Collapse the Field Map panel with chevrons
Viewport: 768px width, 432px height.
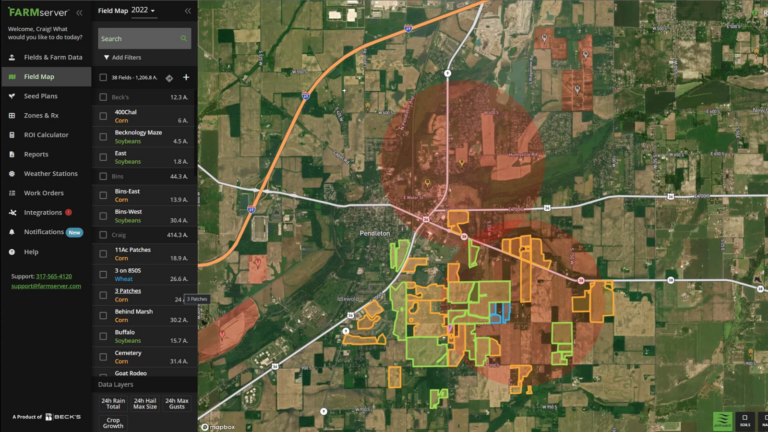click(187, 11)
